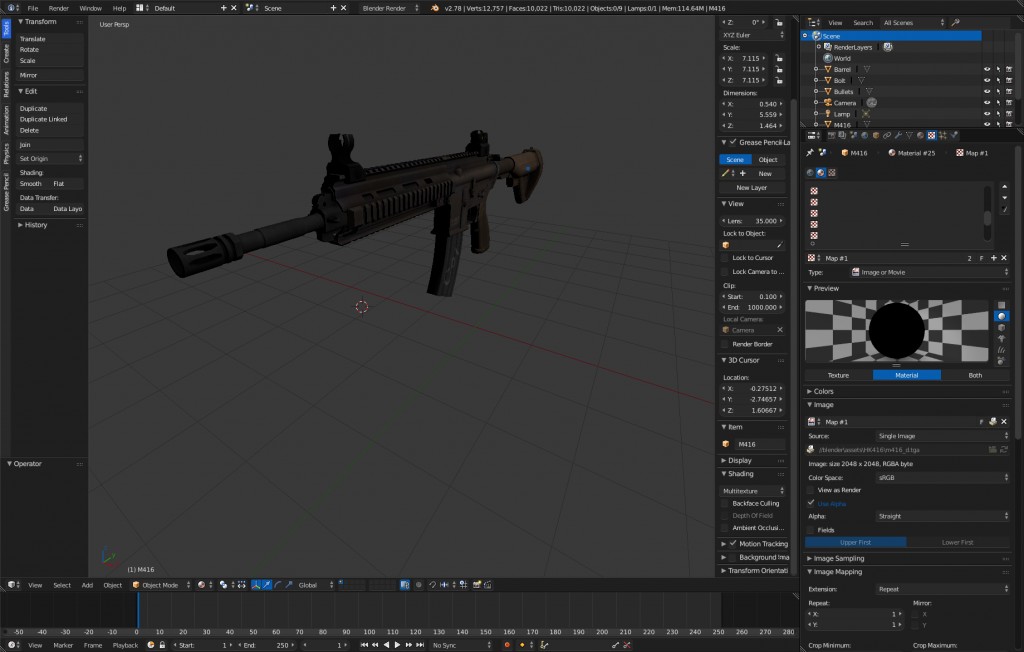Screen dimensions: 1024x652
Task: Open the Modifiers tab (wrench icon)
Action: pos(898,135)
